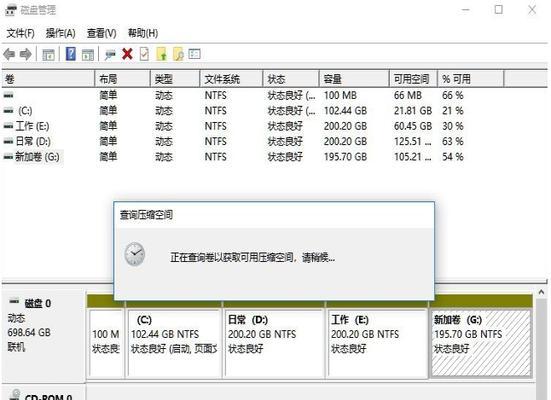Screen dimensions: 551x400
Task: Sort by the 文件系统 column header
Action: tap(232, 79)
